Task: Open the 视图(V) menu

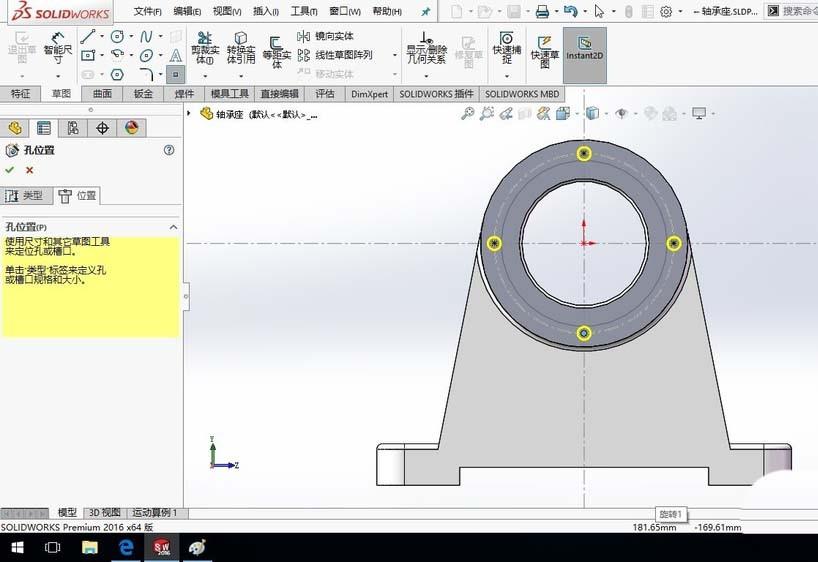Action: tap(227, 11)
